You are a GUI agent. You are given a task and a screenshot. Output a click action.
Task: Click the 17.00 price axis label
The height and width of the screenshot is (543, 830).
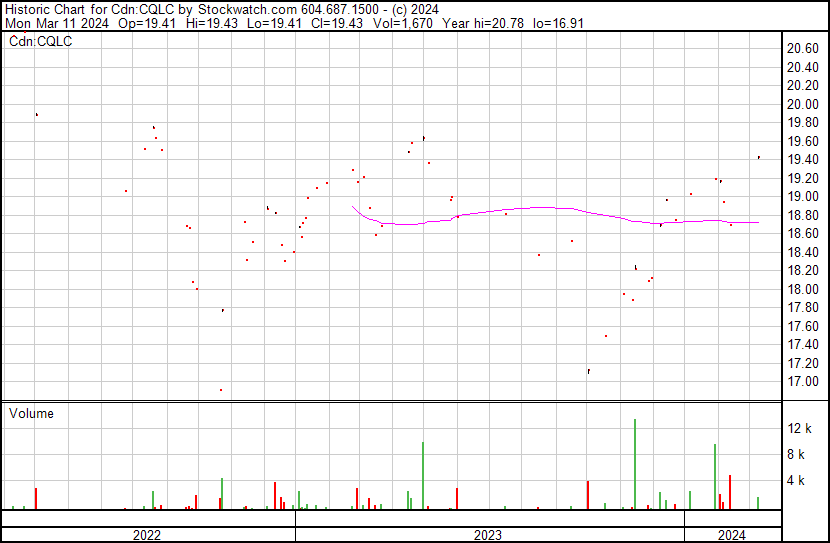tap(802, 382)
